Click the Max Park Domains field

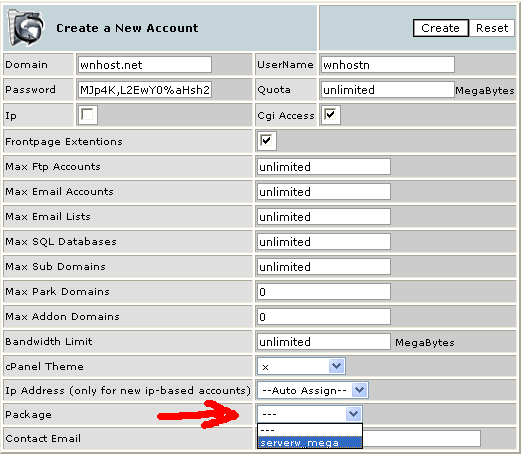pyautogui.click(x=324, y=292)
